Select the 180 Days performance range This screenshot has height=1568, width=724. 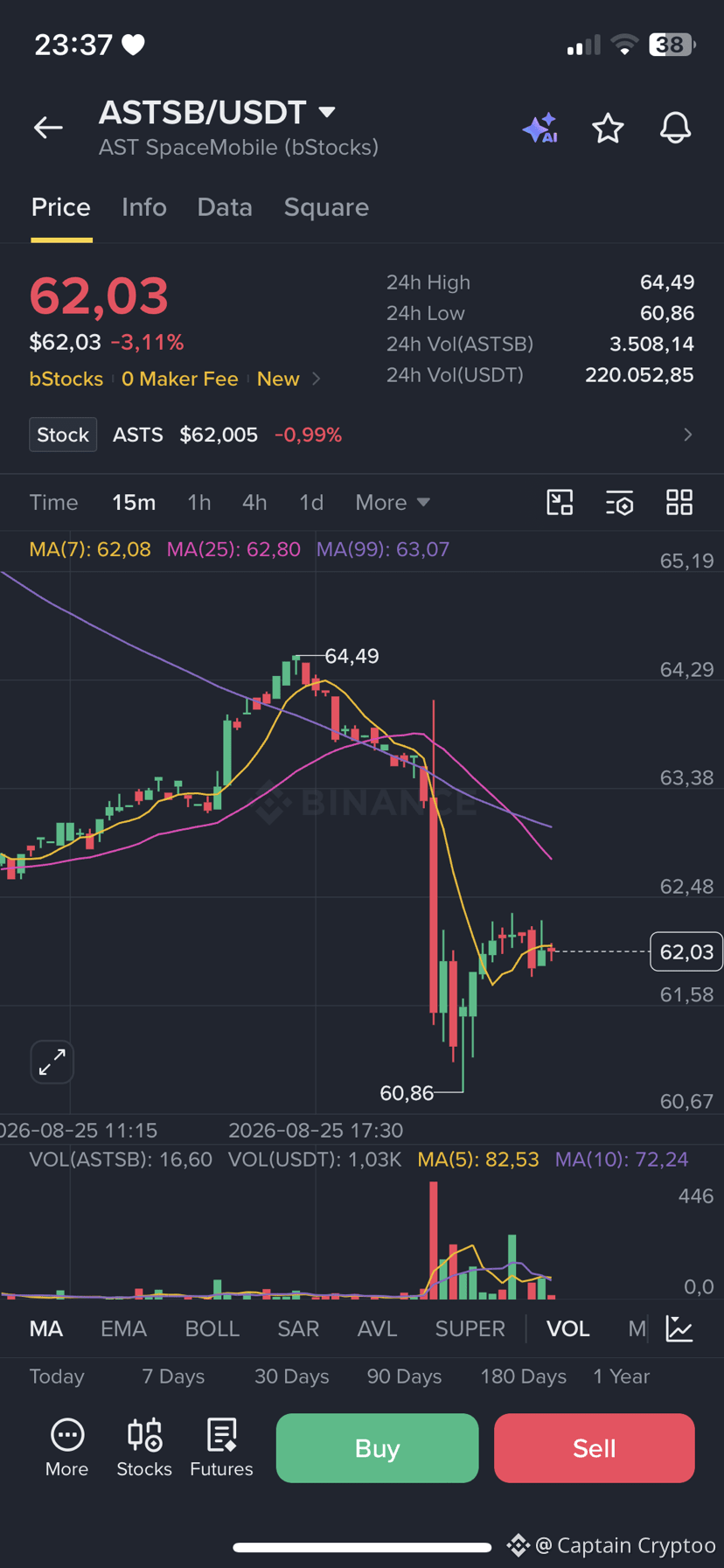523,1376
